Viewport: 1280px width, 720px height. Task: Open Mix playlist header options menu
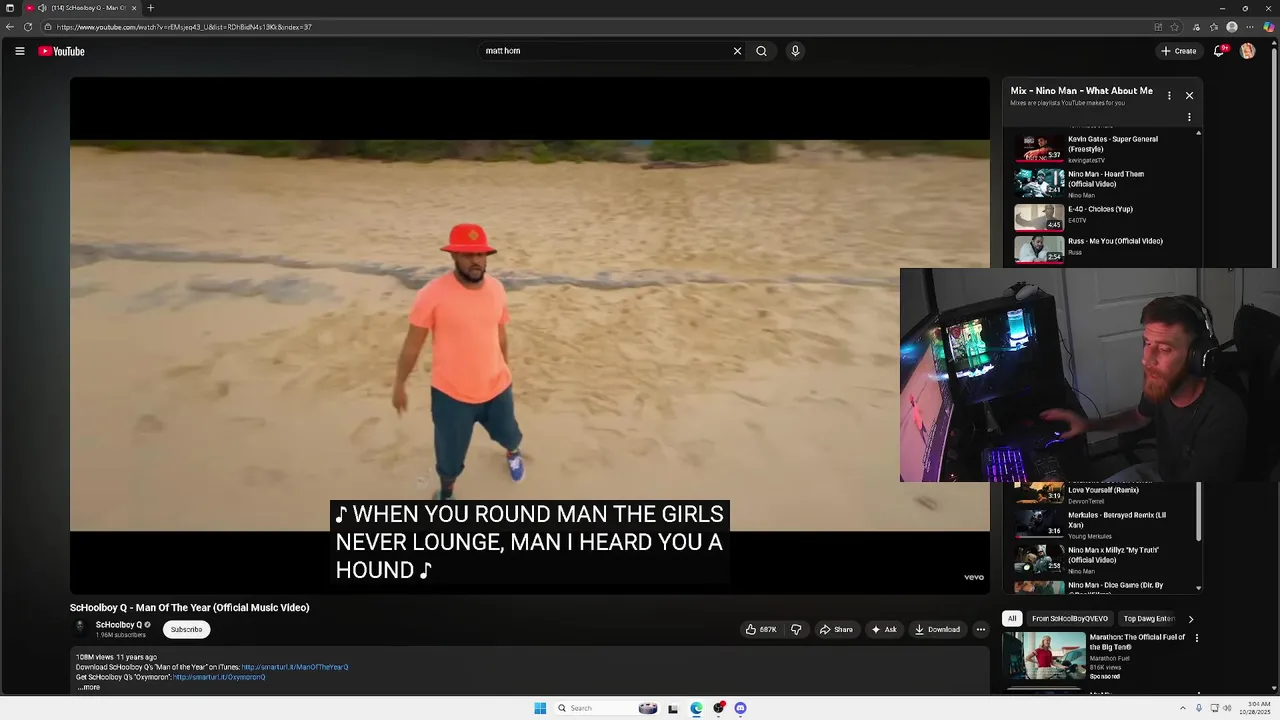click(x=1169, y=96)
